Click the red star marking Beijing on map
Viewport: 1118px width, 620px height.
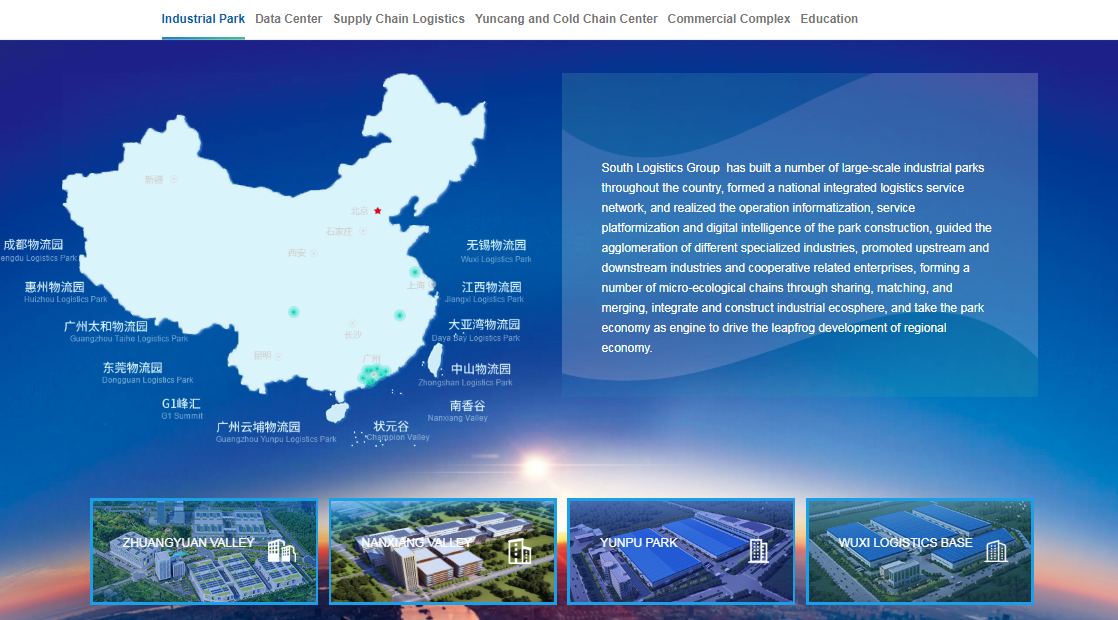click(x=378, y=211)
